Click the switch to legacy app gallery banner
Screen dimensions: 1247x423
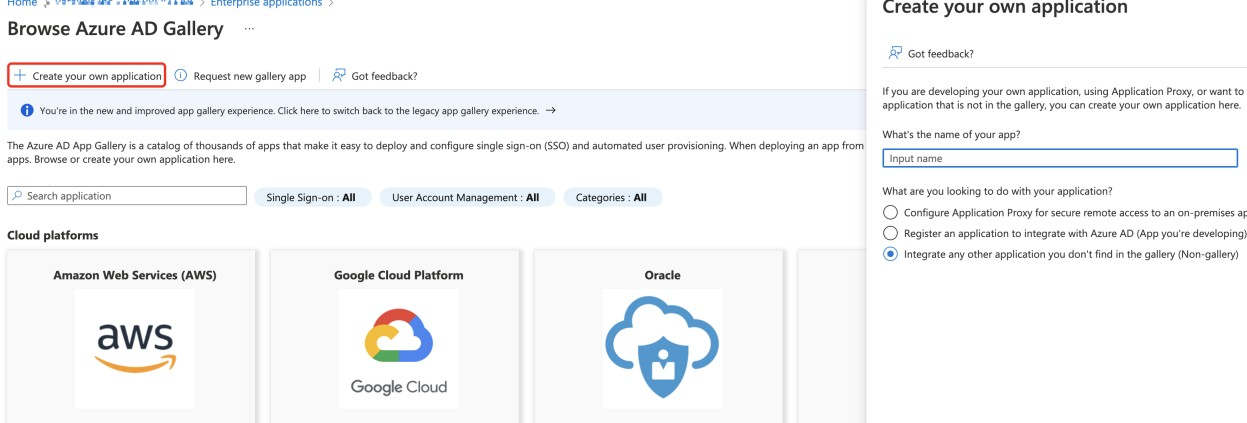(436, 110)
